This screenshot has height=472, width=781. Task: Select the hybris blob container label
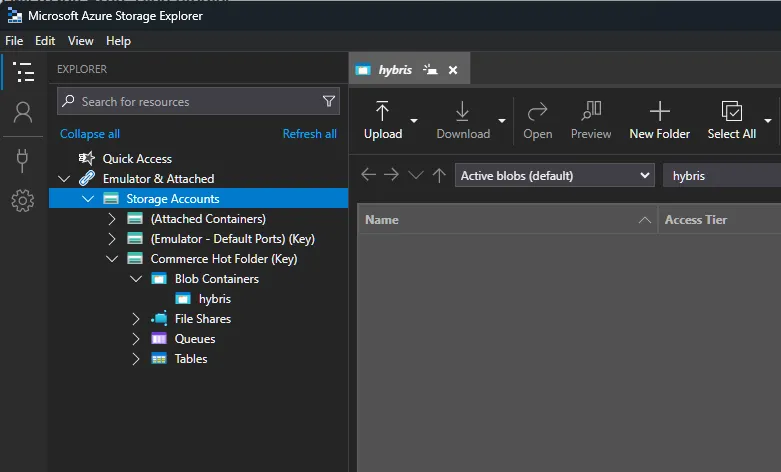click(x=215, y=299)
